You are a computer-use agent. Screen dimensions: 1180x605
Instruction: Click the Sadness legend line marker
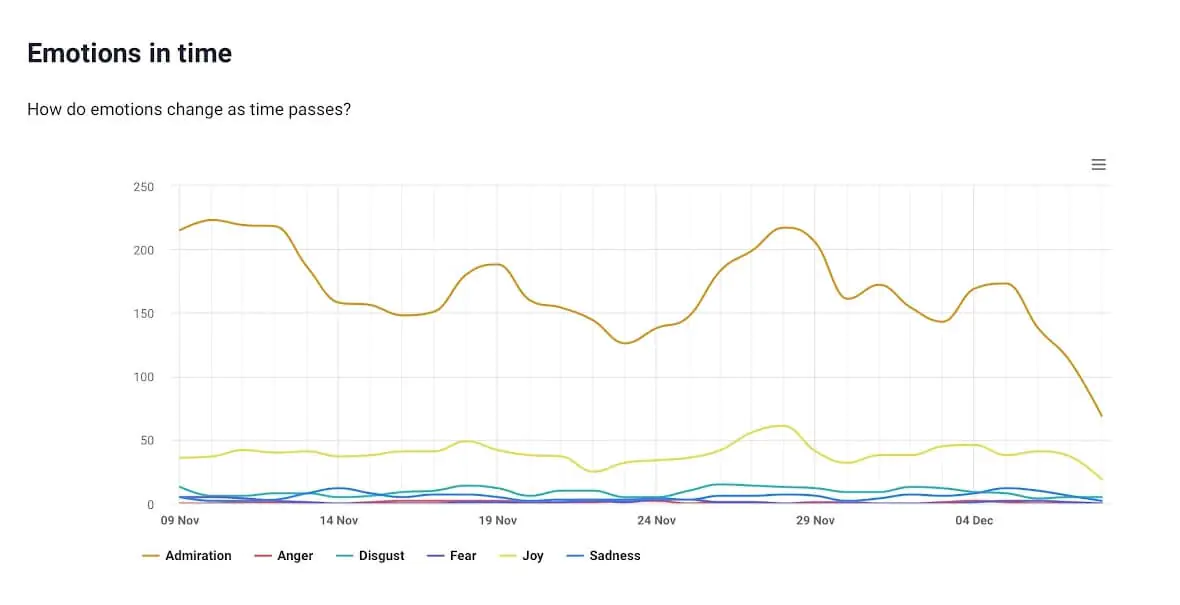(x=573, y=555)
